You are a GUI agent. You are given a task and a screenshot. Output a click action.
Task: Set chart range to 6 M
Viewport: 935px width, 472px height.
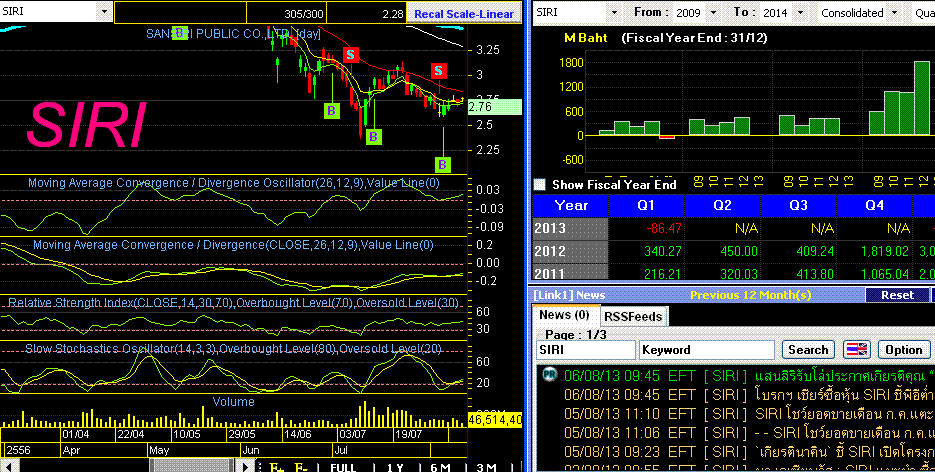[440, 467]
